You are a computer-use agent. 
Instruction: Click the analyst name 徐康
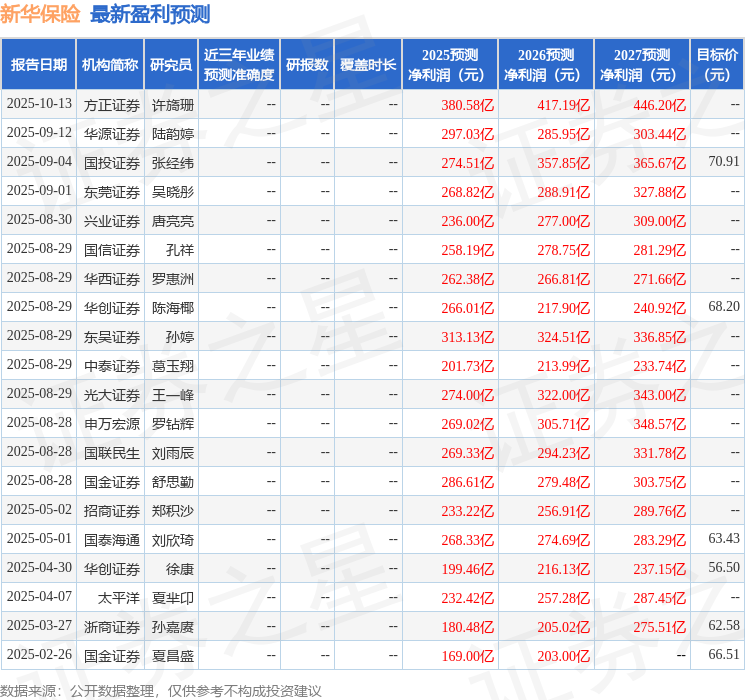(x=180, y=569)
